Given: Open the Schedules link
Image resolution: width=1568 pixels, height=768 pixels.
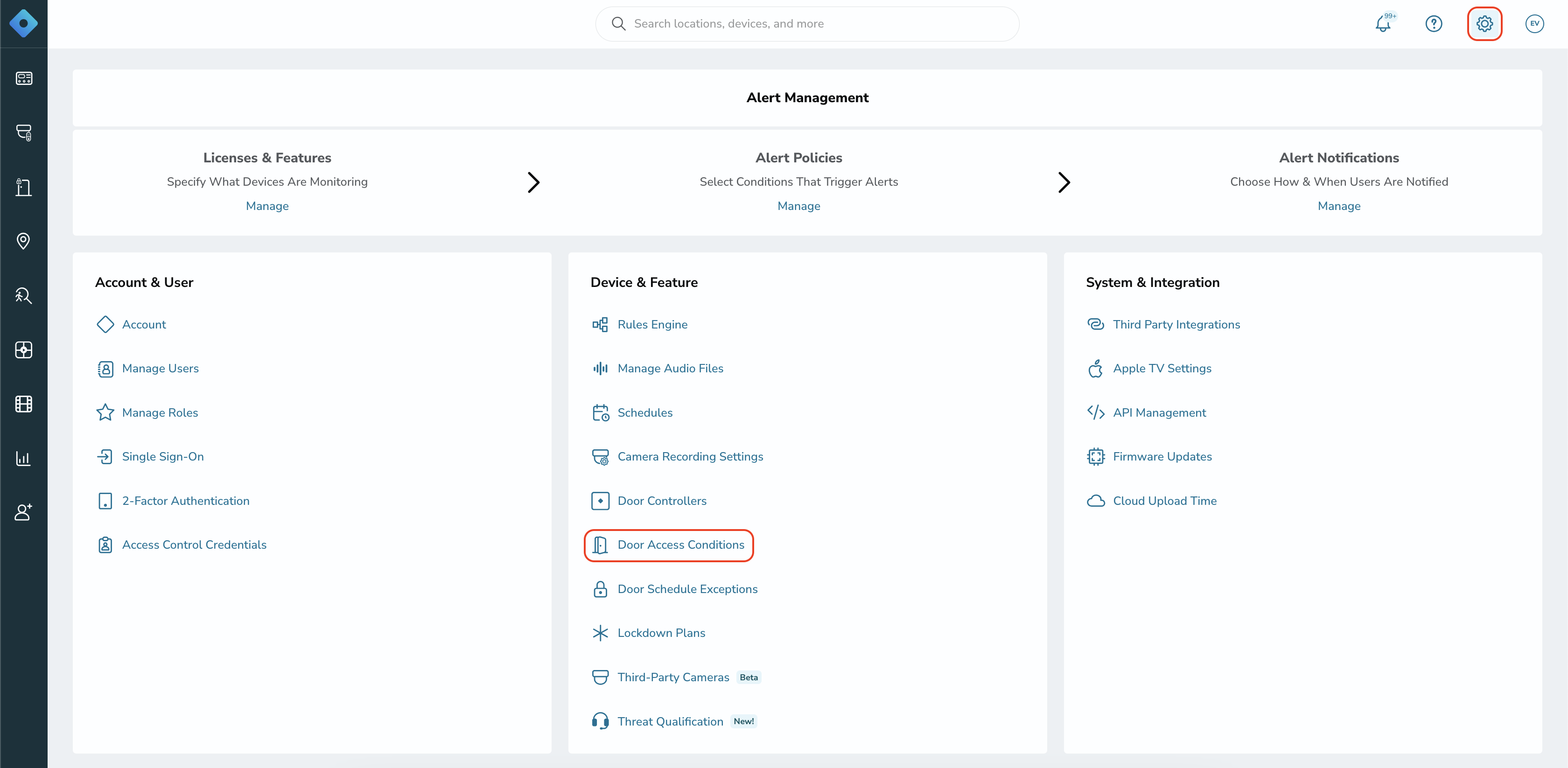Looking at the screenshot, I should click(644, 412).
